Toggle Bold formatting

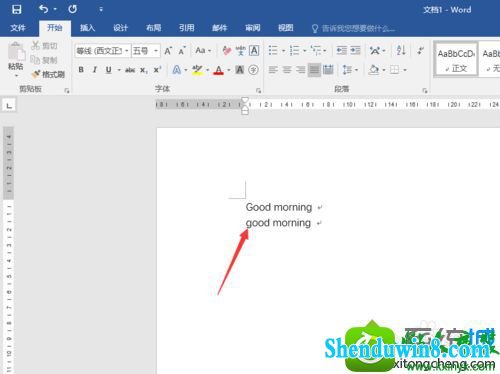coord(81,70)
